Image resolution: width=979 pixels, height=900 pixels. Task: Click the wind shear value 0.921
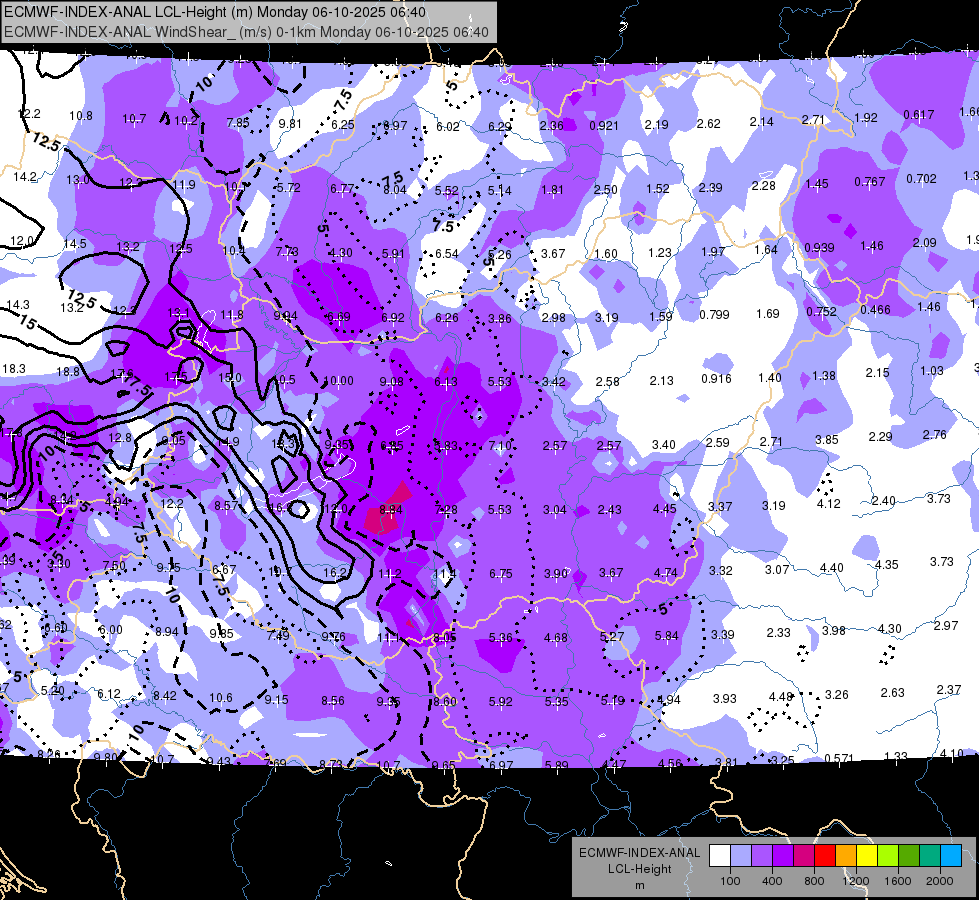click(604, 126)
